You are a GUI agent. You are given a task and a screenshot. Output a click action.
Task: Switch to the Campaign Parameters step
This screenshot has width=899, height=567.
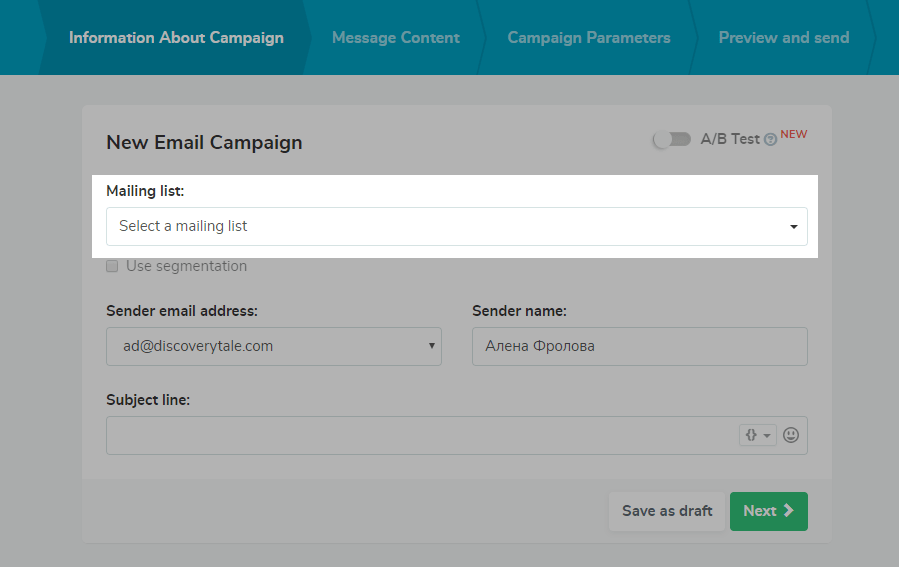[x=588, y=38]
